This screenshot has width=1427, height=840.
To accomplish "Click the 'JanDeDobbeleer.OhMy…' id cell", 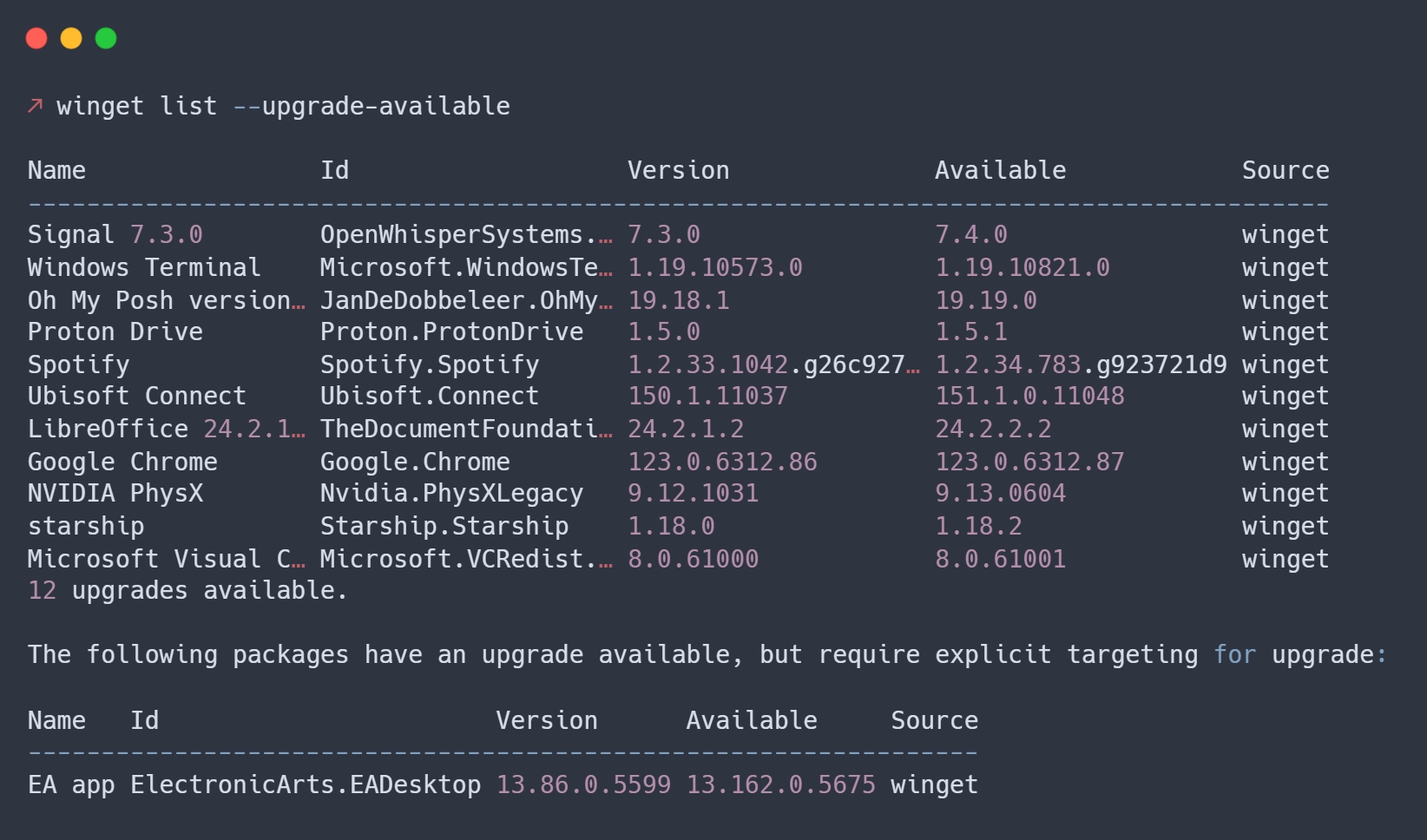I will pyautogui.click(x=466, y=300).
